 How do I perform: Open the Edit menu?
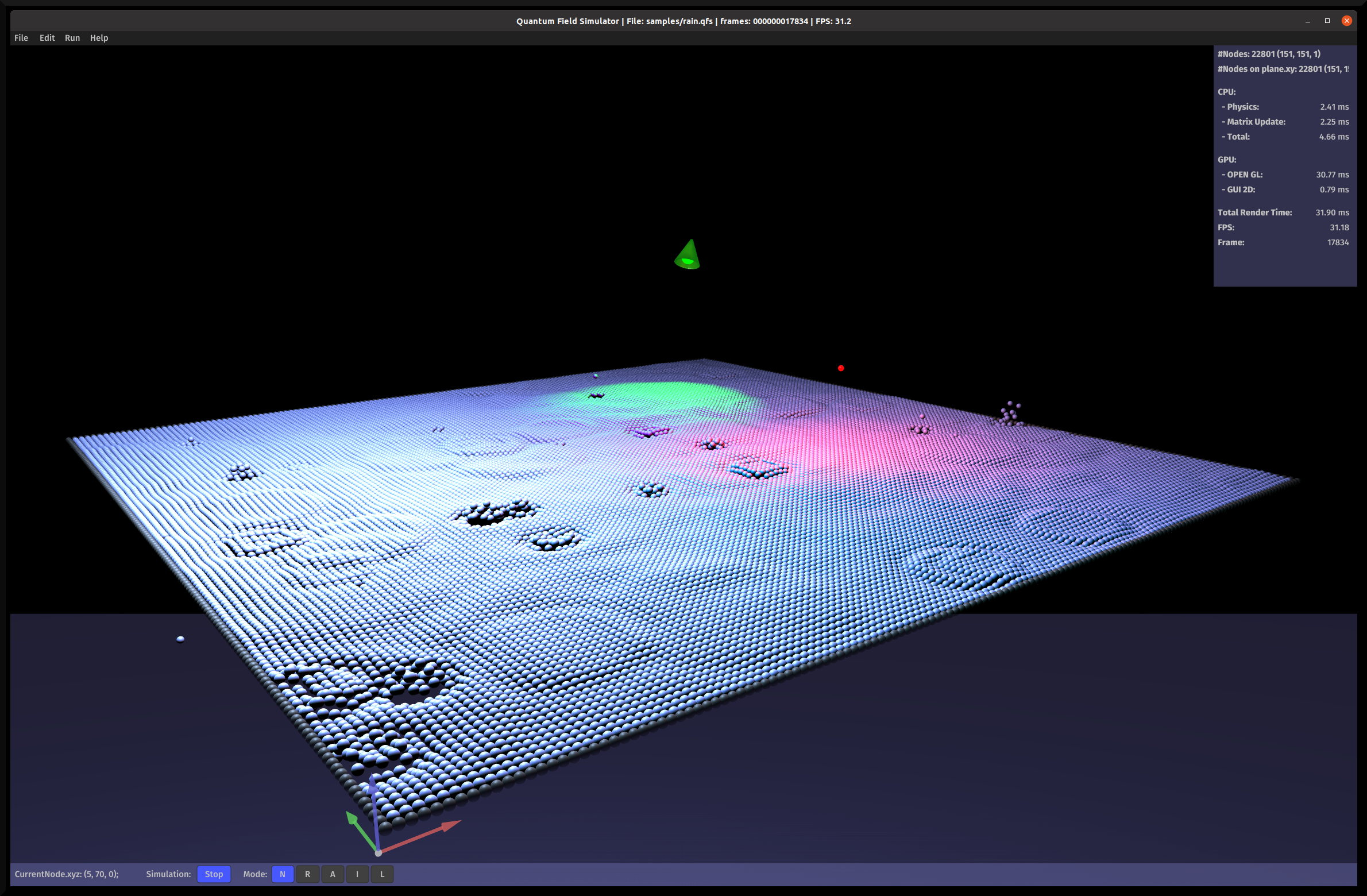(47, 38)
